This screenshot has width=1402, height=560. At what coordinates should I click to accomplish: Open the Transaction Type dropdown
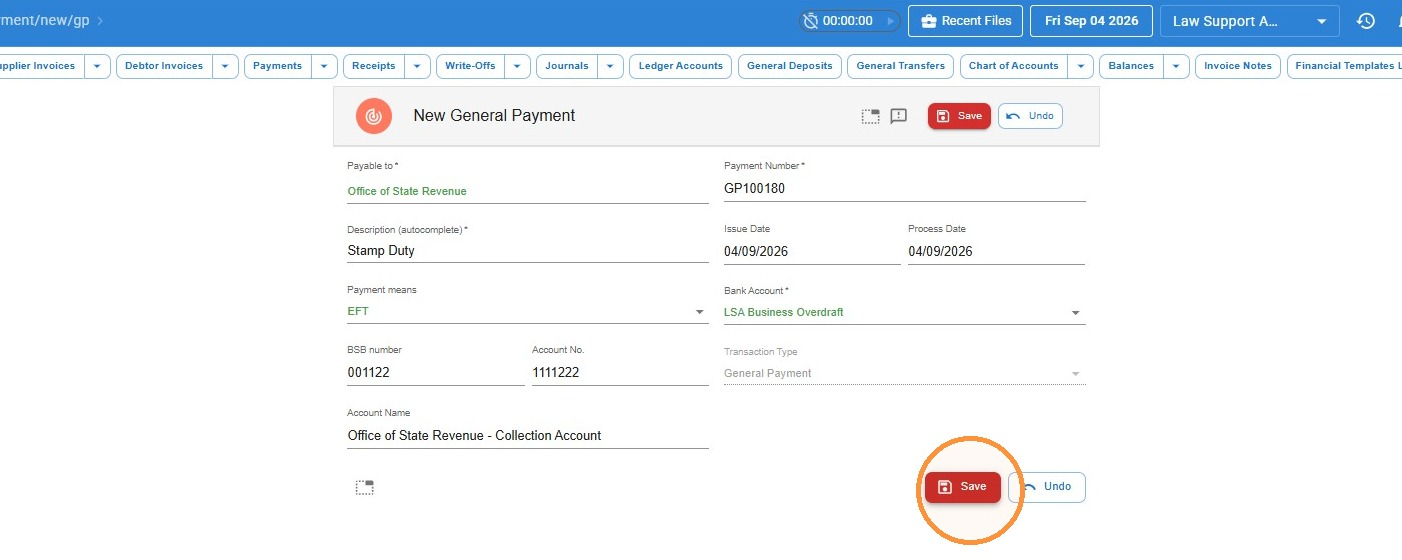tap(905, 373)
